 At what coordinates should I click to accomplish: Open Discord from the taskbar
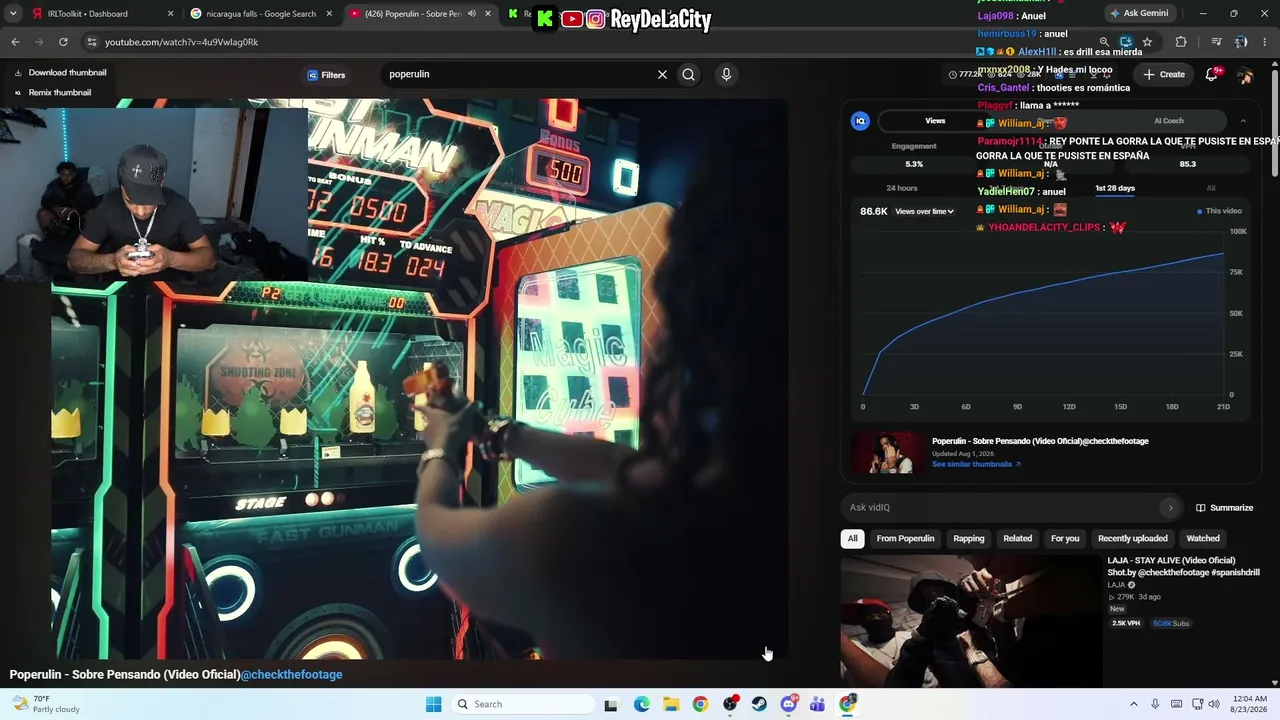tap(789, 704)
